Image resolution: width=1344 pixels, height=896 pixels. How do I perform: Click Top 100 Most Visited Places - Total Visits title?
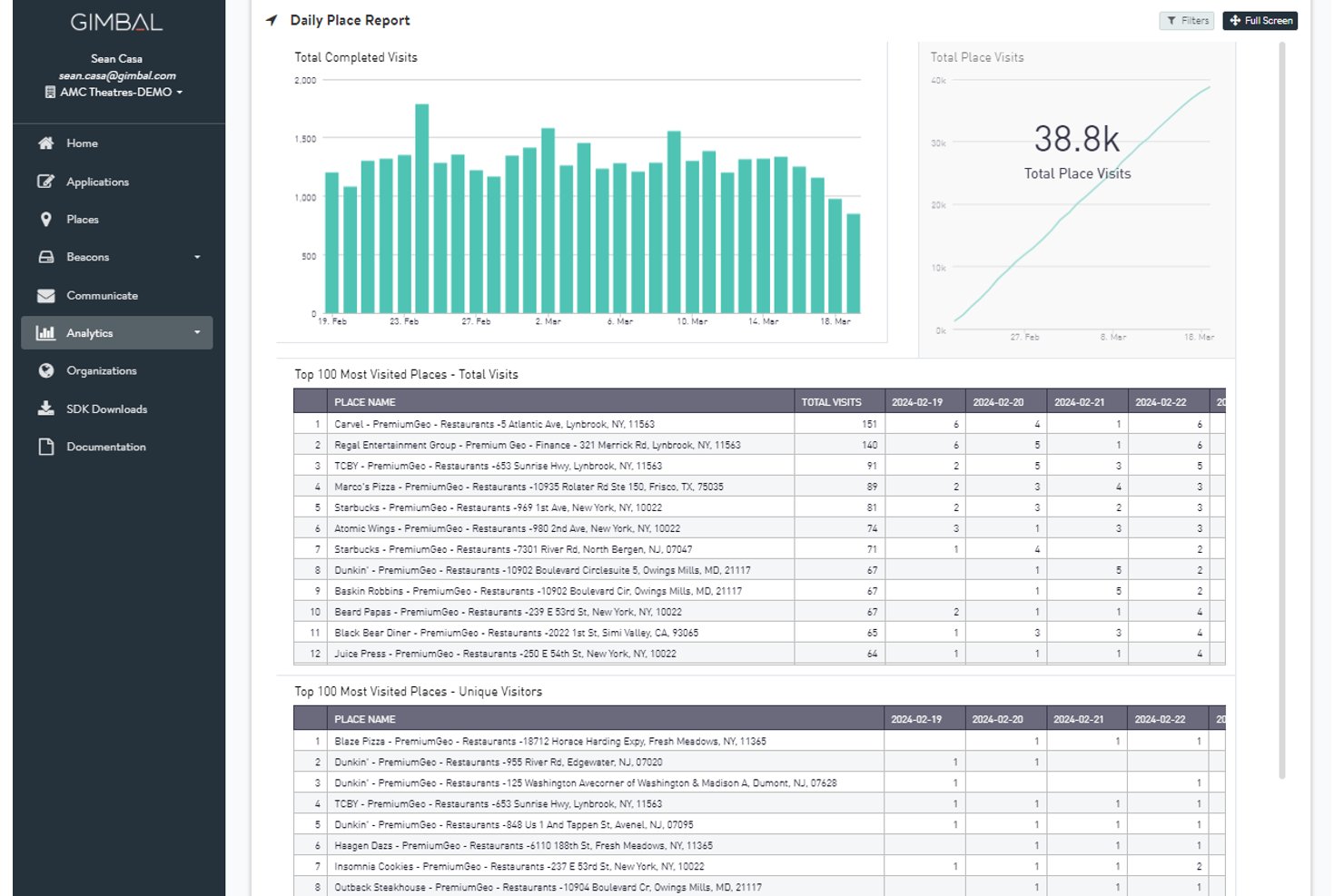tap(406, 374)
